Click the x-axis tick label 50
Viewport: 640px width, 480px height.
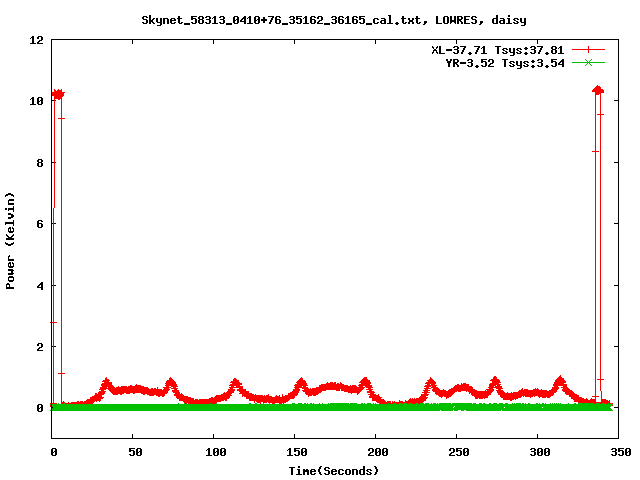(x=135, y=452)
